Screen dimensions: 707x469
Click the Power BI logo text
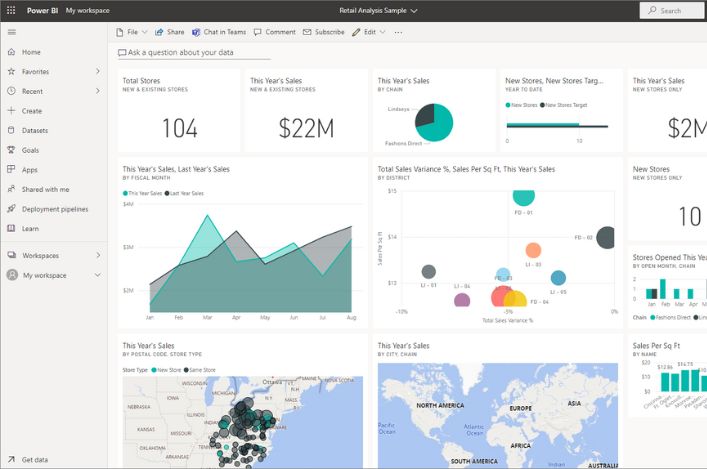tap(42, 10)
